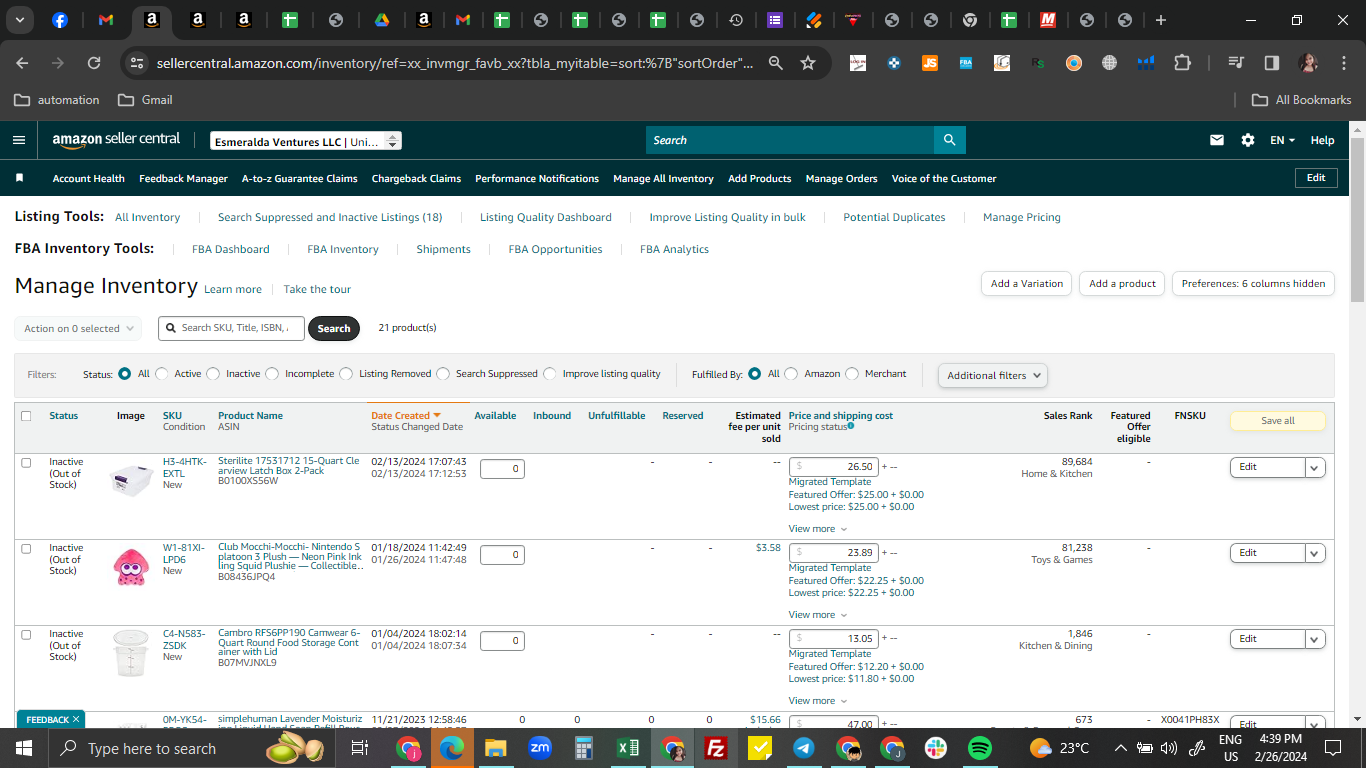Select the Cambro Food Storage Container row checkbox
1366x768 pixels.
coord(26,634)
